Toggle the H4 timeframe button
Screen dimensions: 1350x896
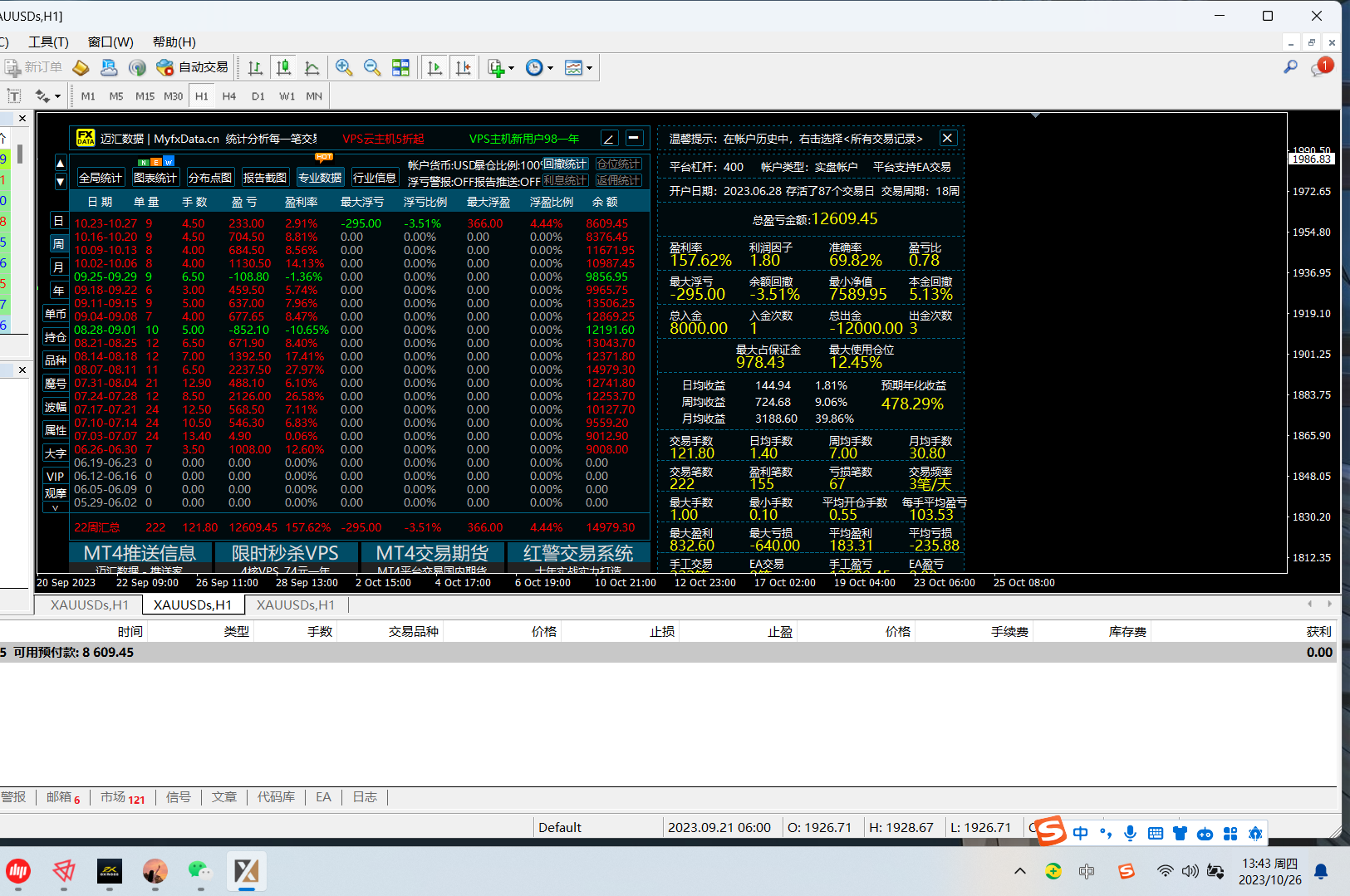pos(229,96)
